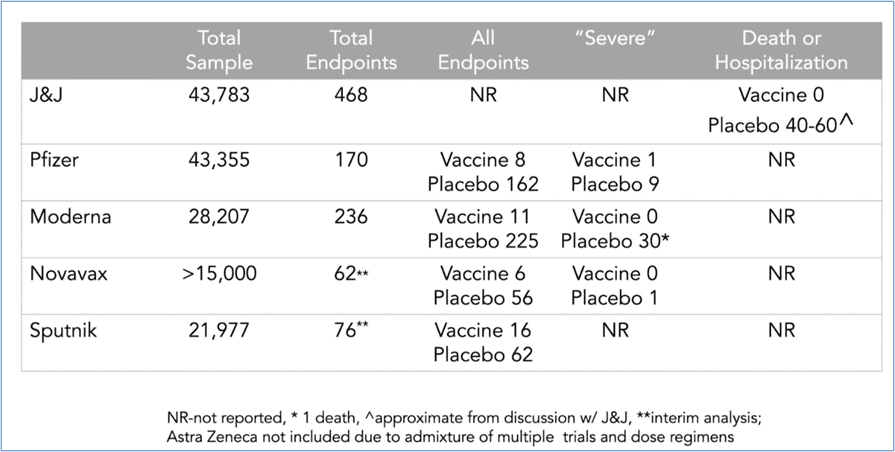Click the "Total Endpoints" column header
The image size is (895, 452).
click(x=351, y=50)
